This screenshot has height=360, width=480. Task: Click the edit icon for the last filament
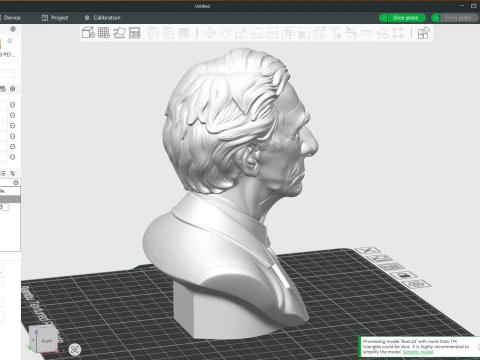[x=13, y=157]
